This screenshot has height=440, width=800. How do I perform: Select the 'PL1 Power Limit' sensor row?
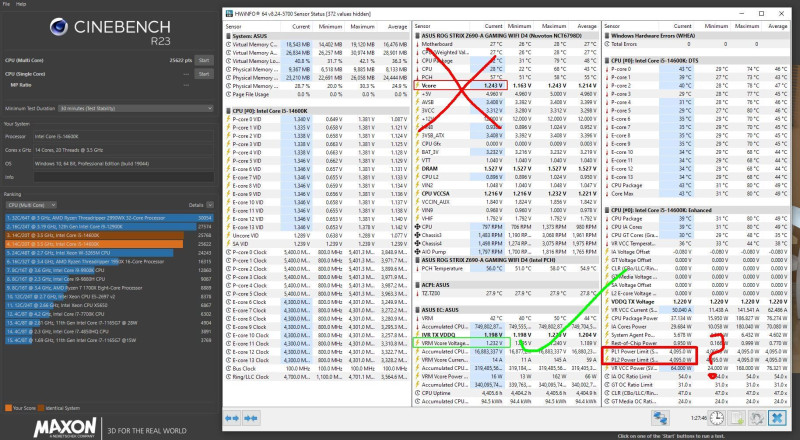point(696,351)
